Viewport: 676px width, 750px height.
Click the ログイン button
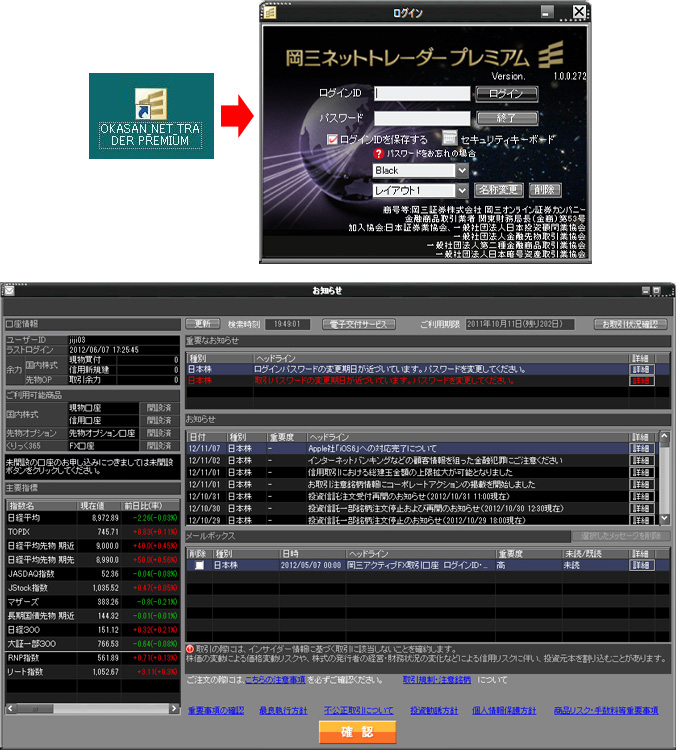click(x=507, y=94)
